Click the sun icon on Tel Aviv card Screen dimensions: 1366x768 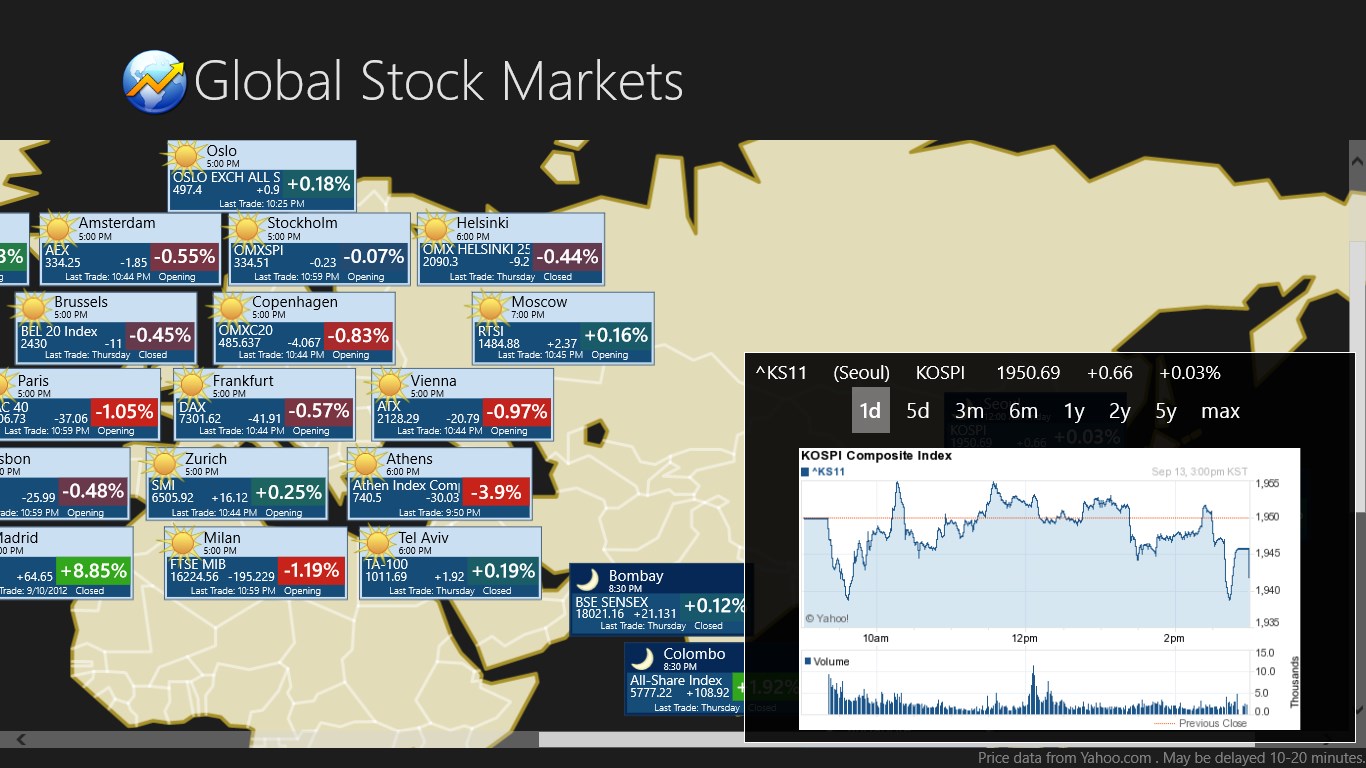point(378,544)
